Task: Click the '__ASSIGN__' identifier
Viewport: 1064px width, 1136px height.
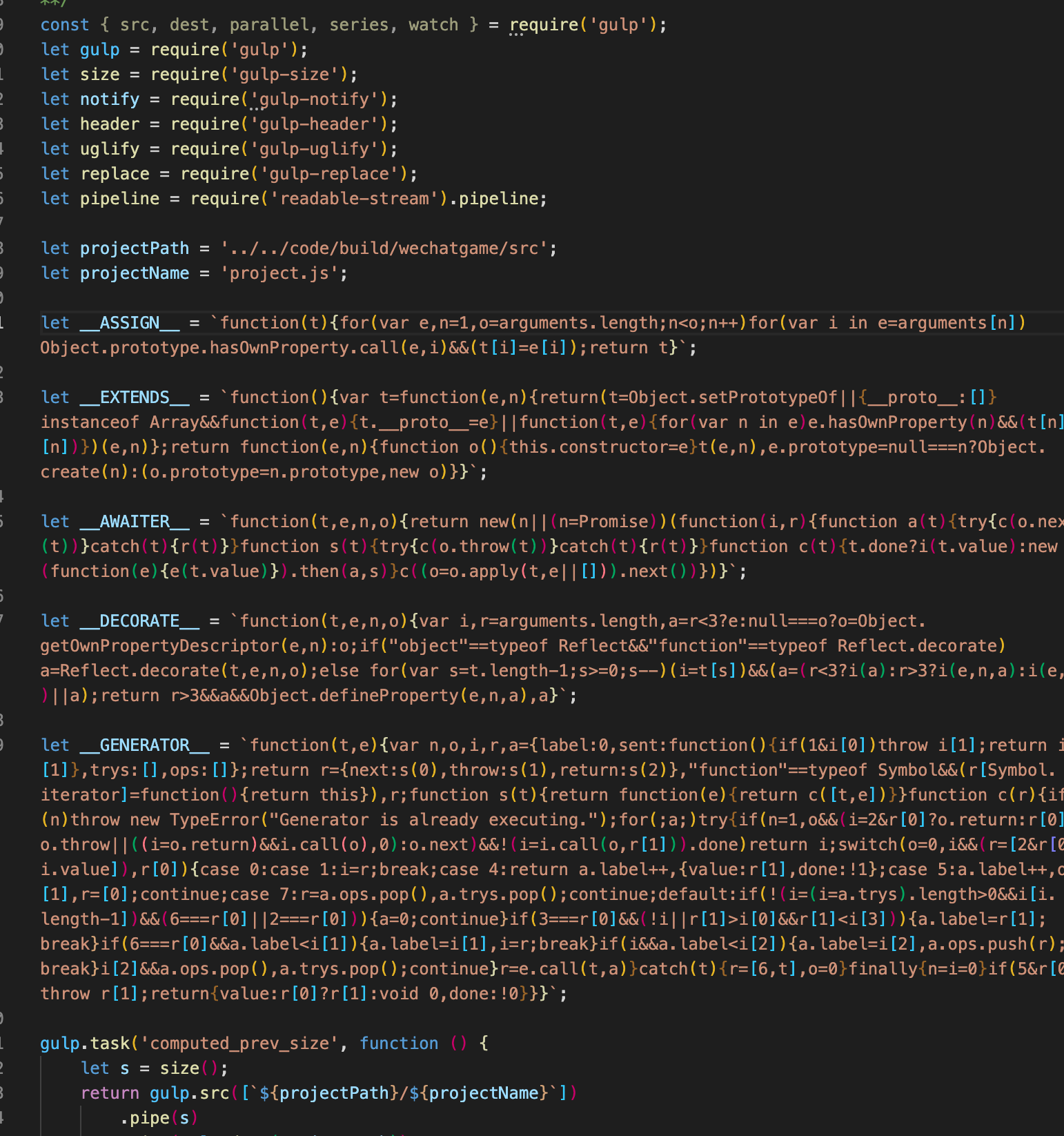Action: [130, 323]
